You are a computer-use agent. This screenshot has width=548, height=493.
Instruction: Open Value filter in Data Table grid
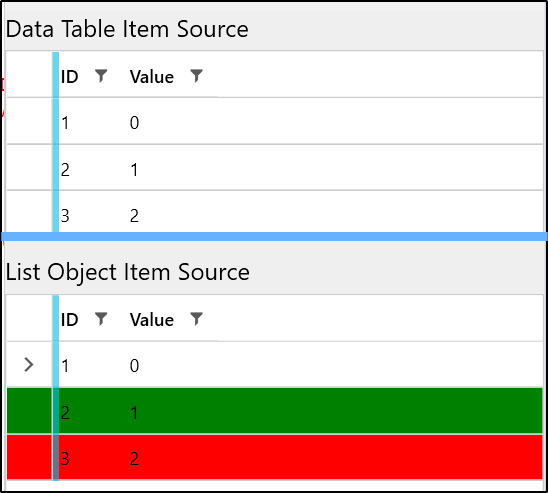[196, 75]
